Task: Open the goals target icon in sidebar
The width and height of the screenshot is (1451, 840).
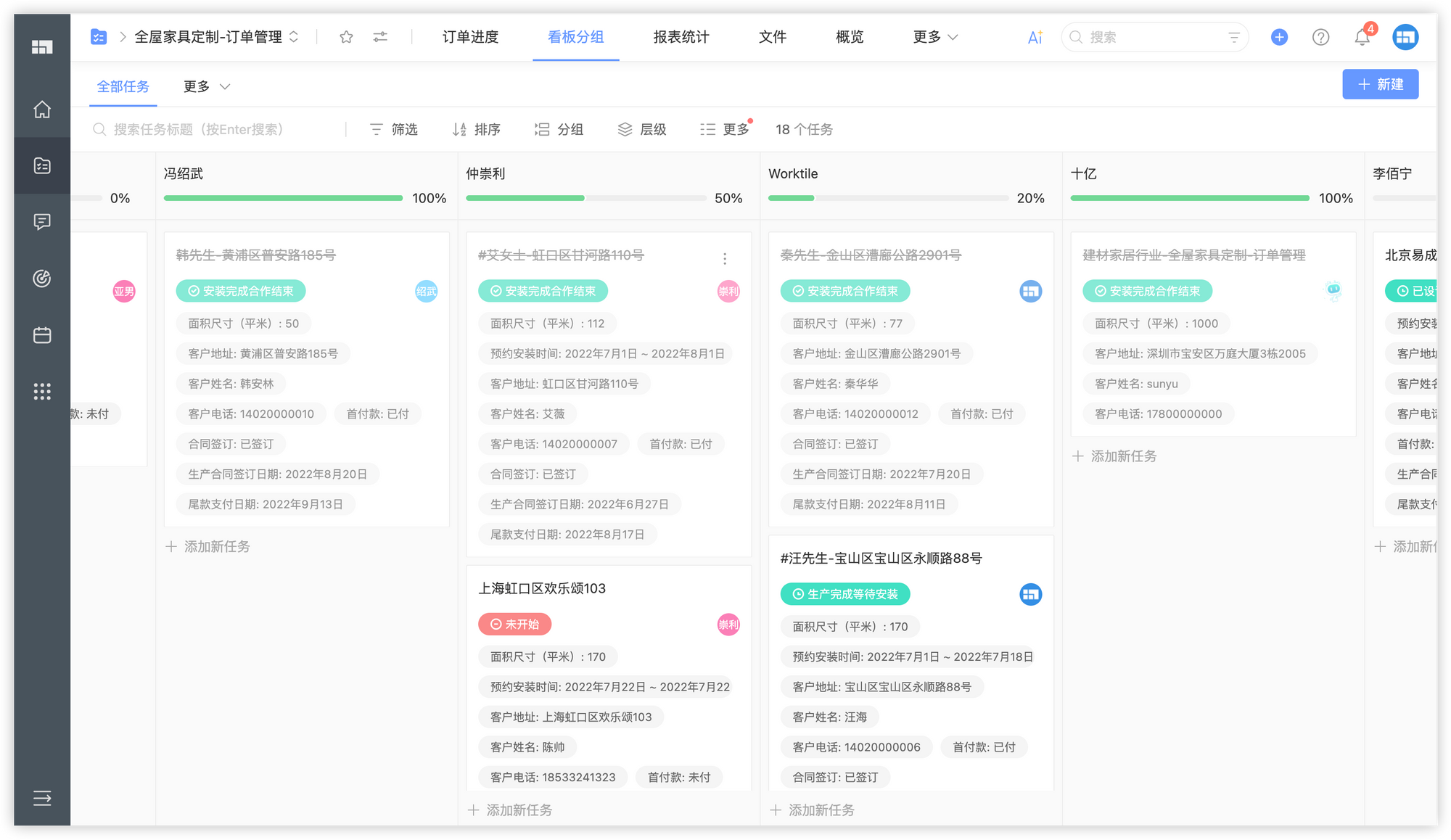Action: coord(42,279)
